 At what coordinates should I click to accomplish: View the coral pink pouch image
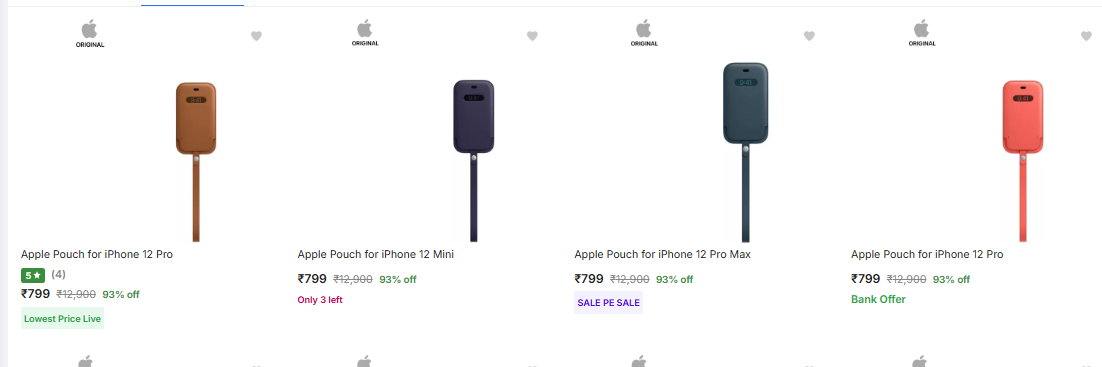[1023, 161]
